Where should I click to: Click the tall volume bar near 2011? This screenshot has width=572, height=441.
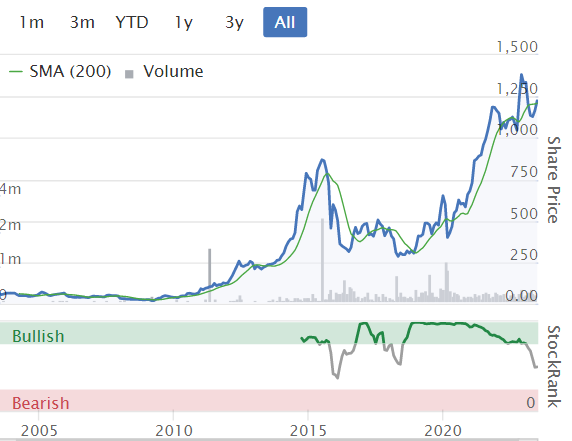click(210, 275)
